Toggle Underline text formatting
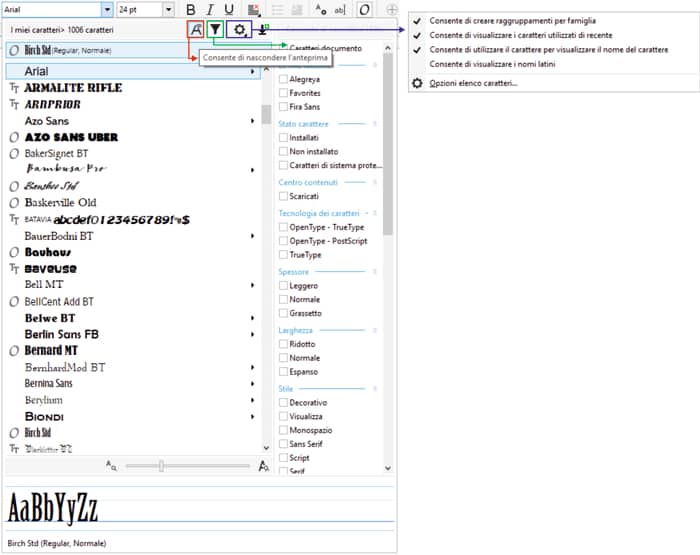 pyautogui.click(x=229, y=9)
